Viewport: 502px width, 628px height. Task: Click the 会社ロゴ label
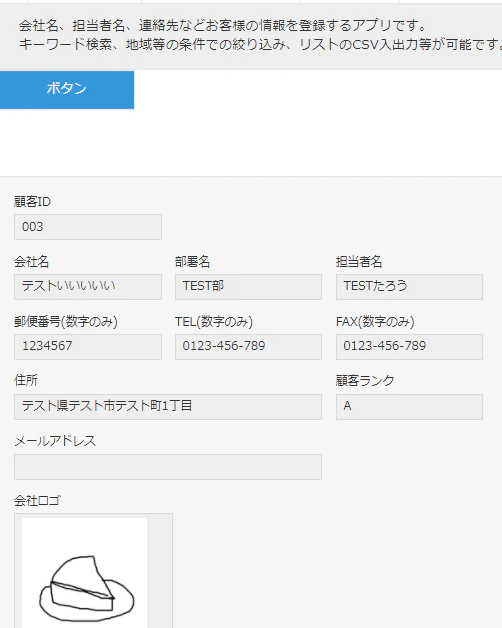[37, 500]
